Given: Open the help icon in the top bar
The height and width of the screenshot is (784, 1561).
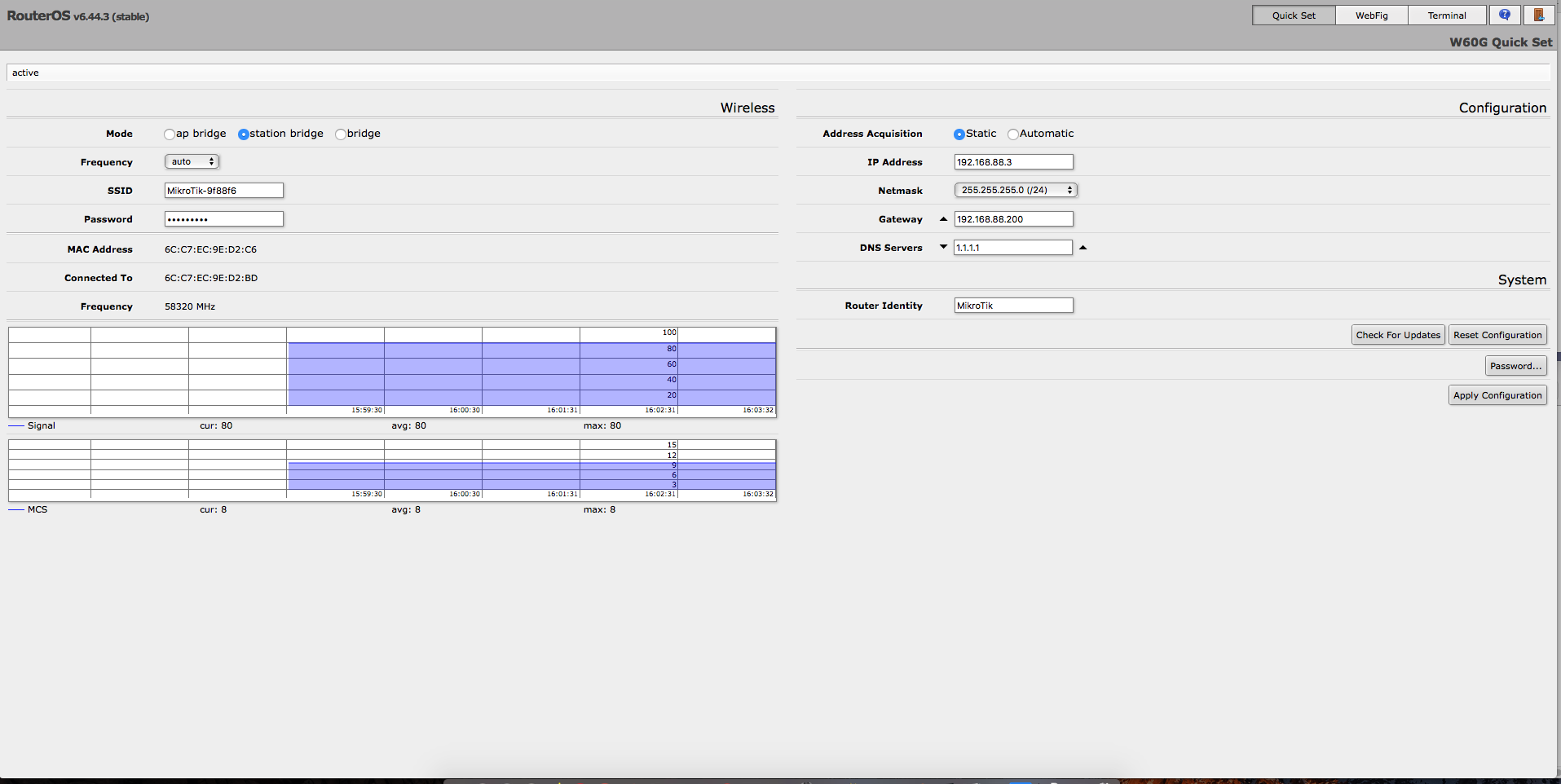Looking at the screenshot, I should click(x=1505, y=15).
